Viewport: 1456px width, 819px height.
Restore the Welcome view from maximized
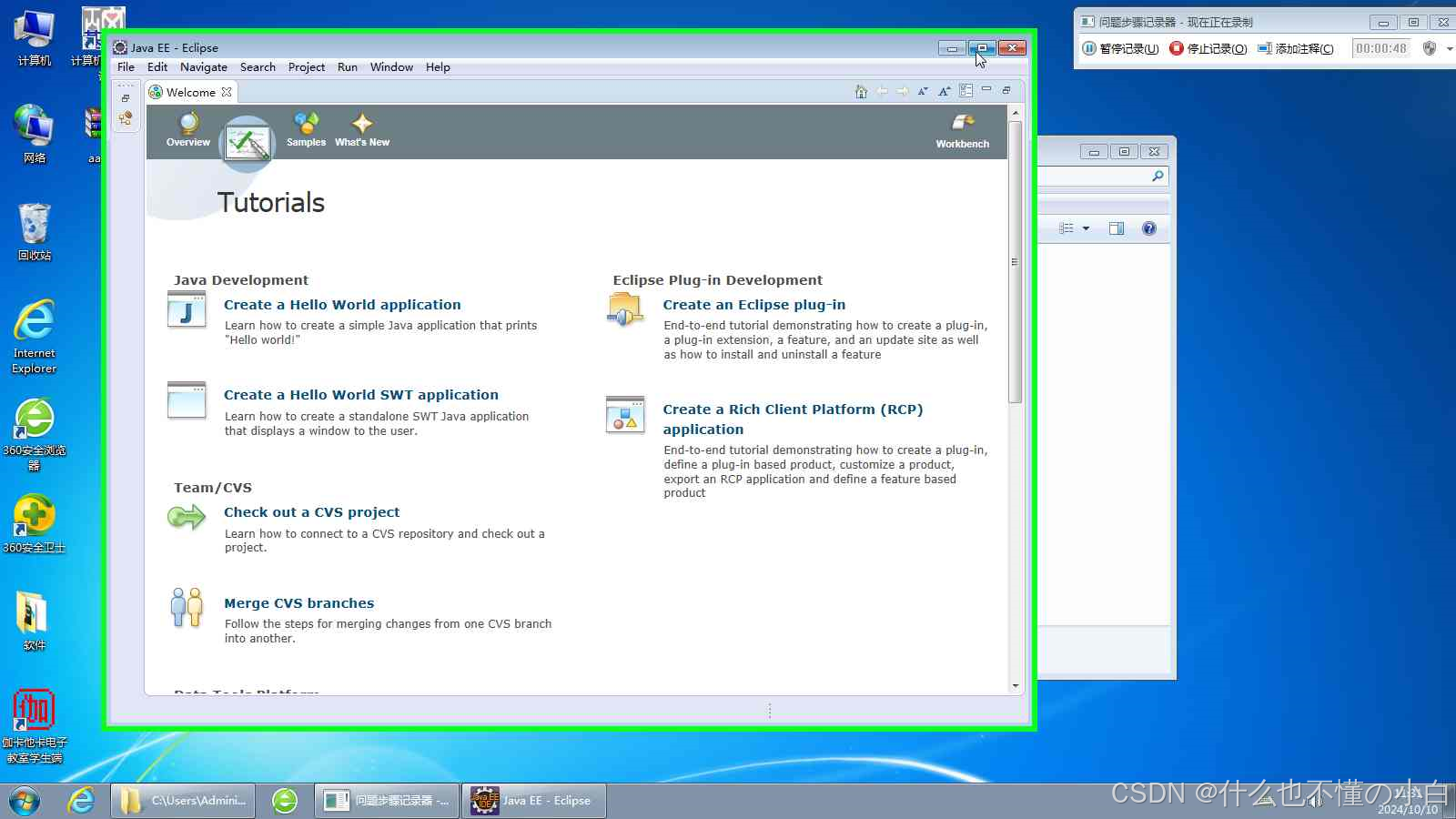pos(1006,89)
